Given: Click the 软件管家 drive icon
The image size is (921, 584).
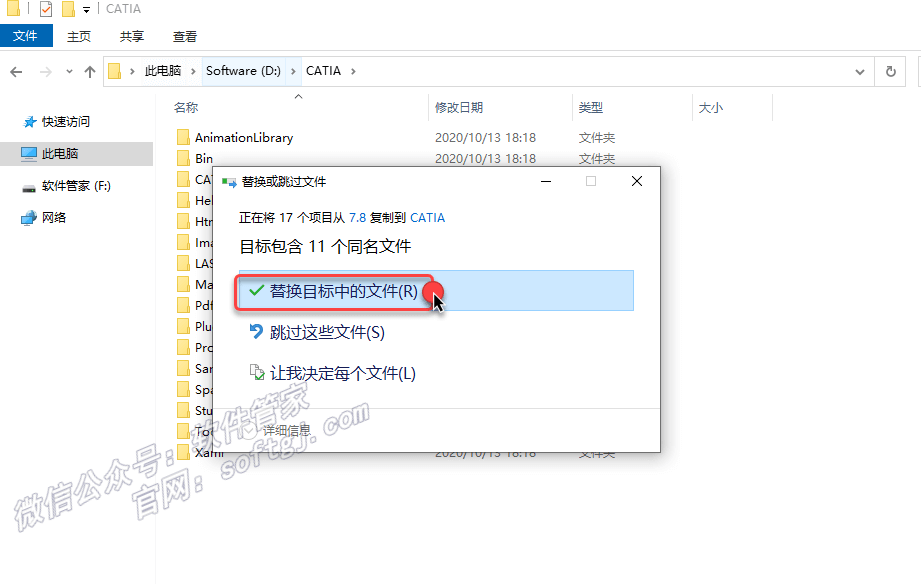Looking at the screenshot, I should click(x=29, y=188).
